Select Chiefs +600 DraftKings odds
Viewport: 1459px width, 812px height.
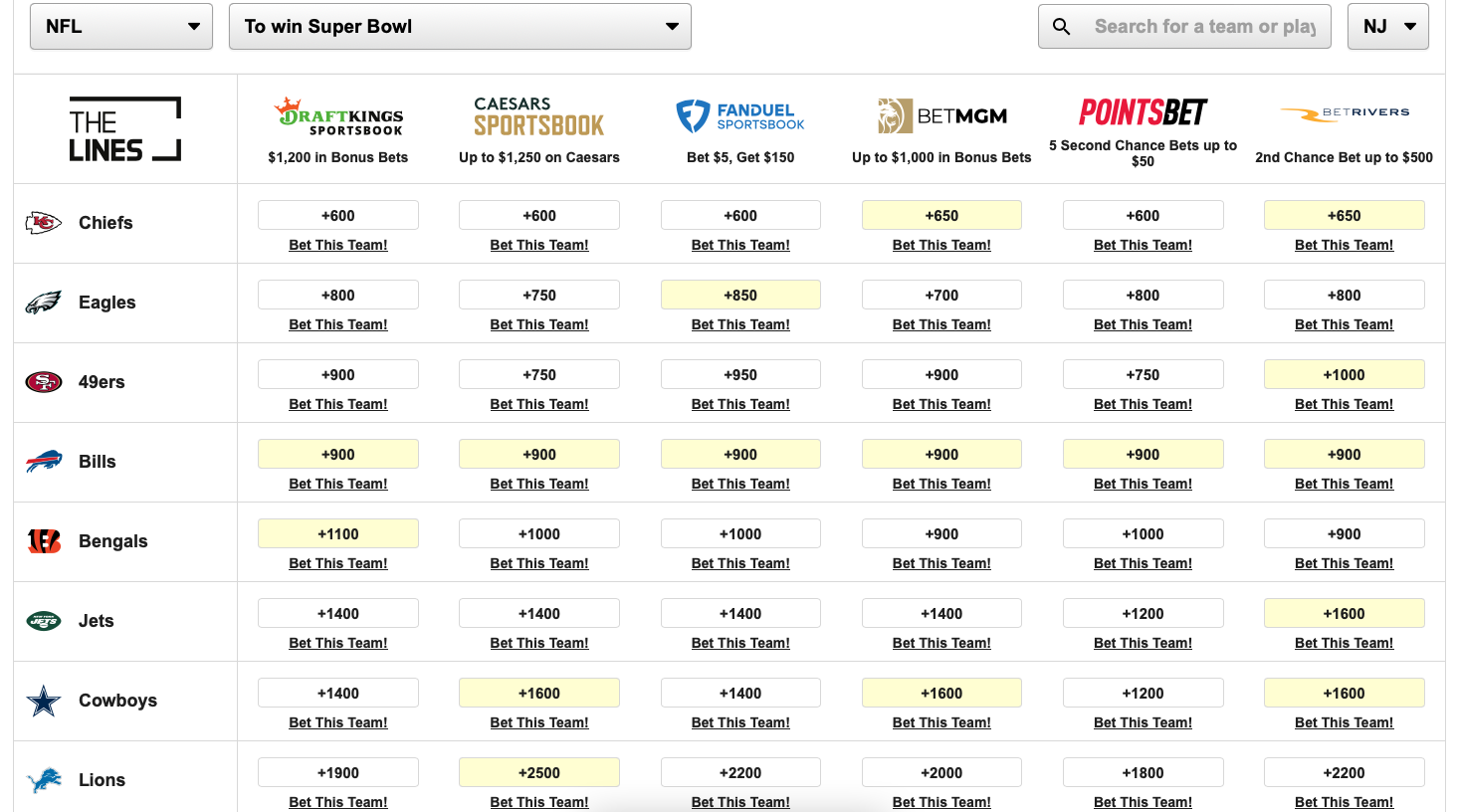point(338,215)
